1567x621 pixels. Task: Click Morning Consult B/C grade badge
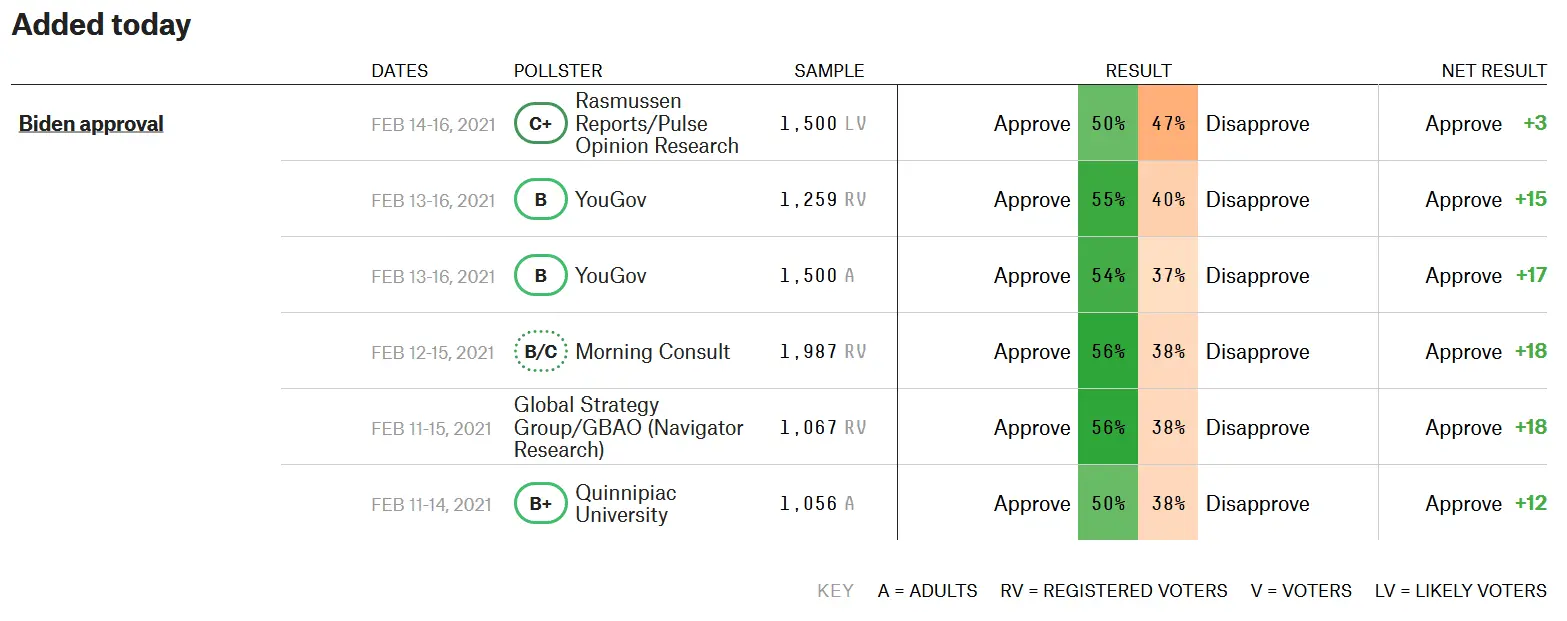(540, 352)
